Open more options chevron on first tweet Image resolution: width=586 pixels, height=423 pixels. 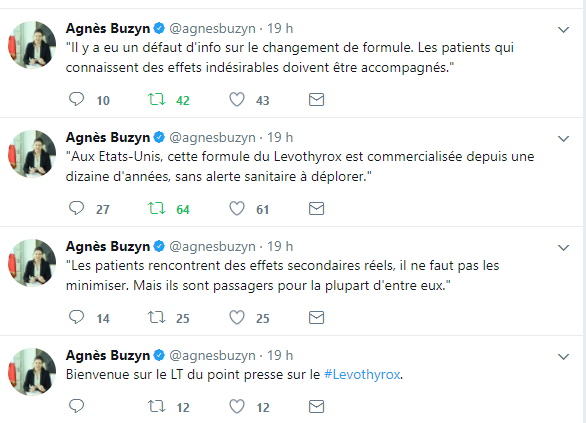pyautogui.click(x=563, y=30)
